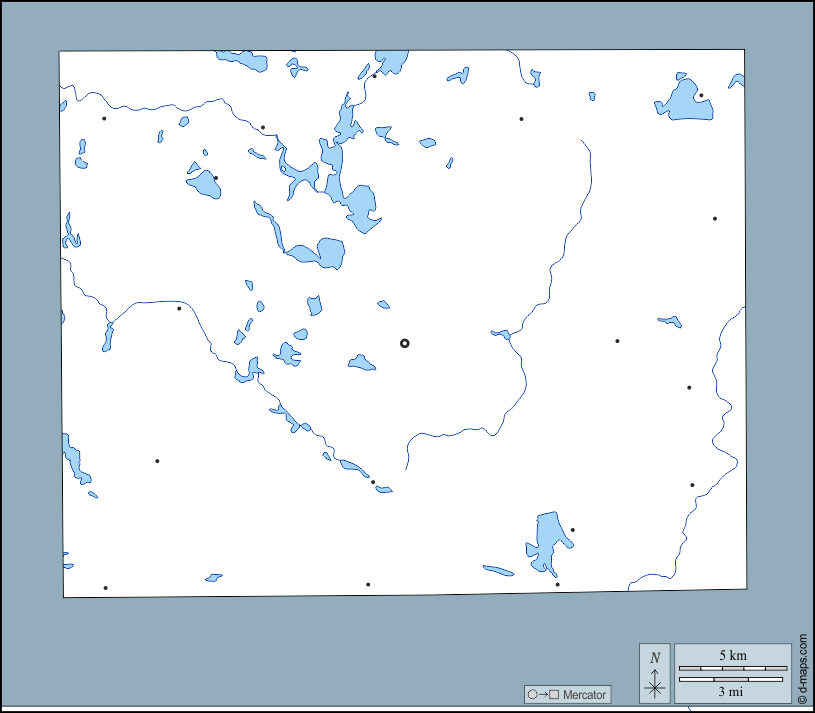This screenshot has width=815, height=713.
Task: Select the city dot inside the northeast corner lake
Action: [701, 96]
